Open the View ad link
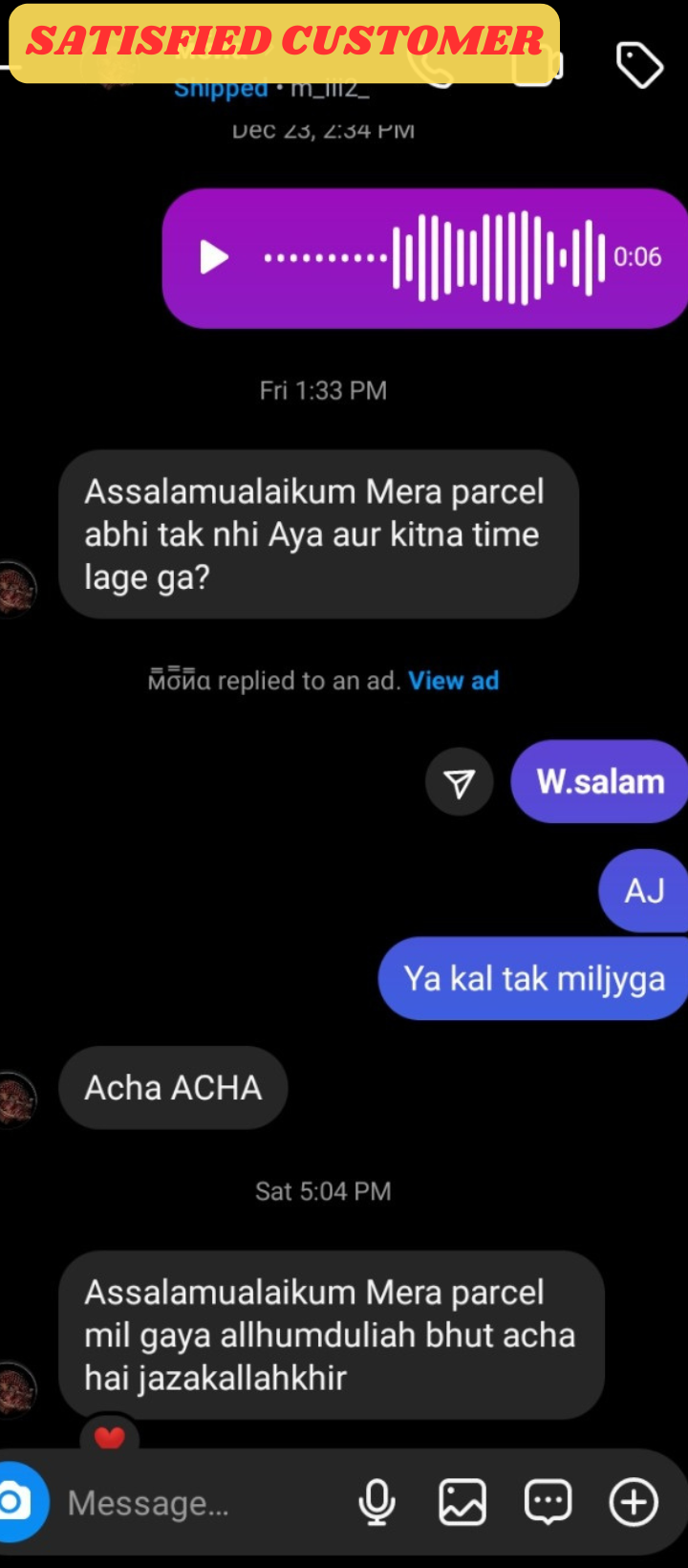This screenshot has height=1568, width=688. click(x=453, y=681)
